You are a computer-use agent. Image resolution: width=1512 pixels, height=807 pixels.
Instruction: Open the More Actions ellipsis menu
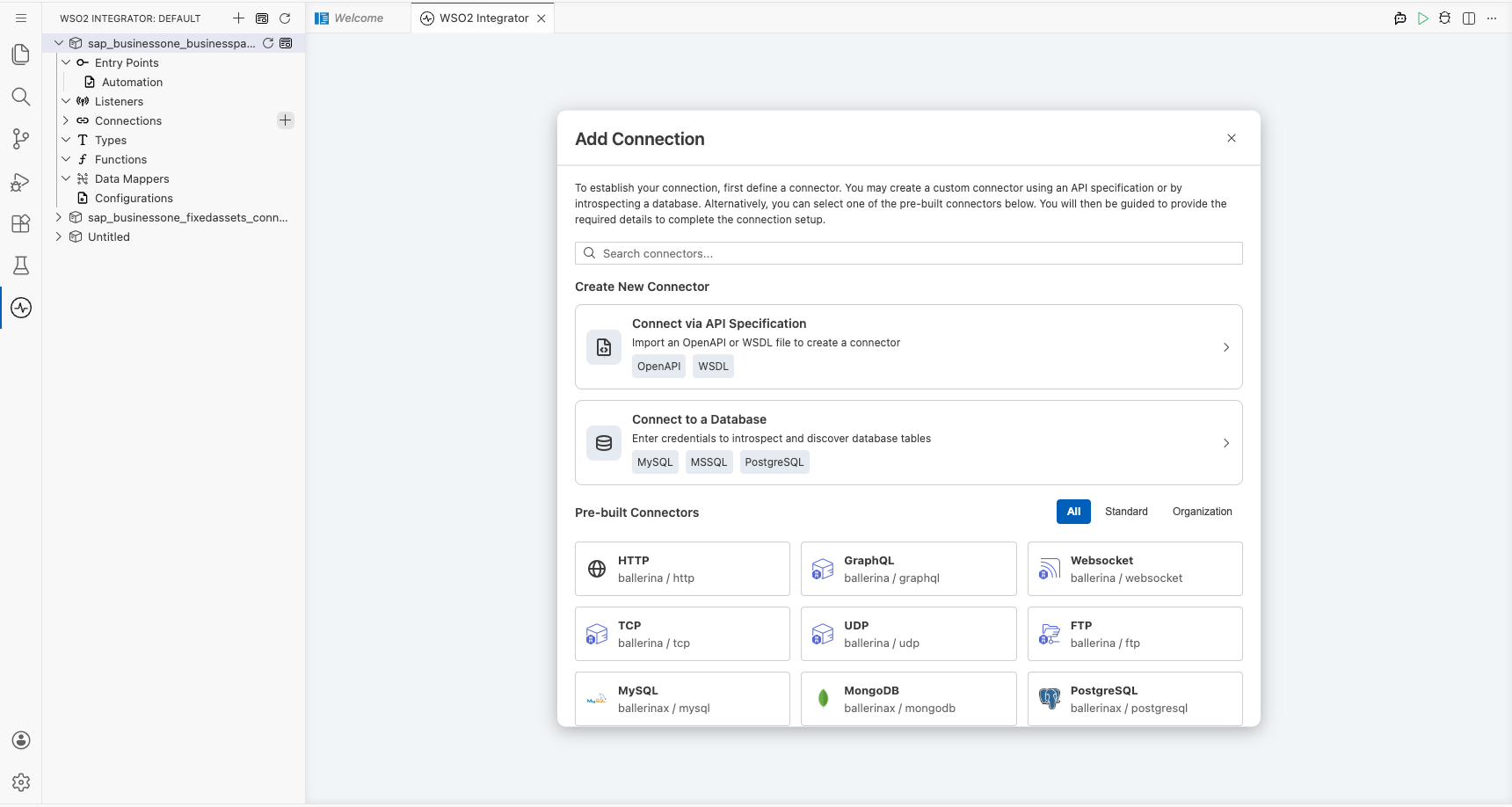(x=1492, y=18)
